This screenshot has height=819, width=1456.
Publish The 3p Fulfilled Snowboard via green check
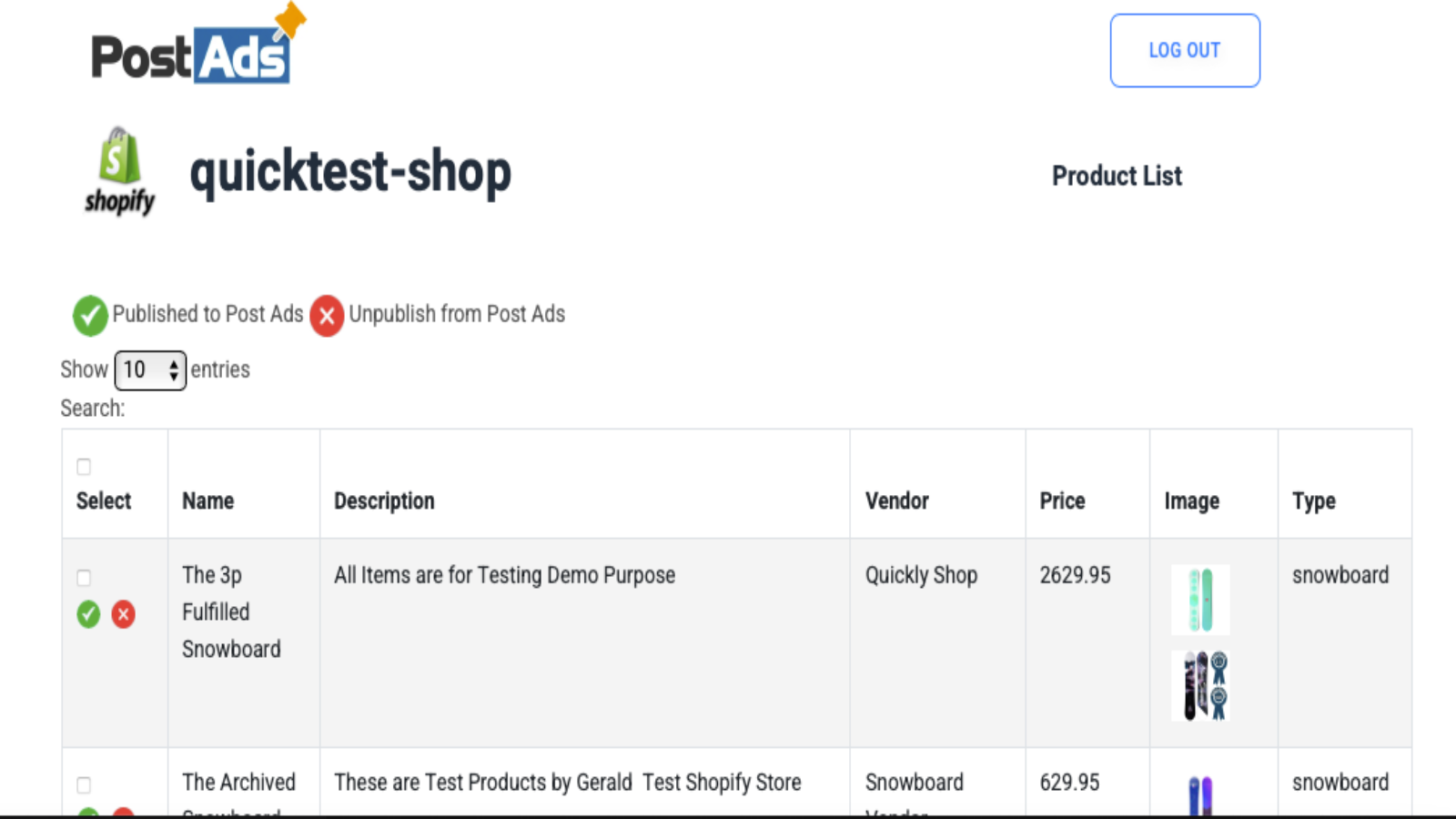tap(88, 614)
